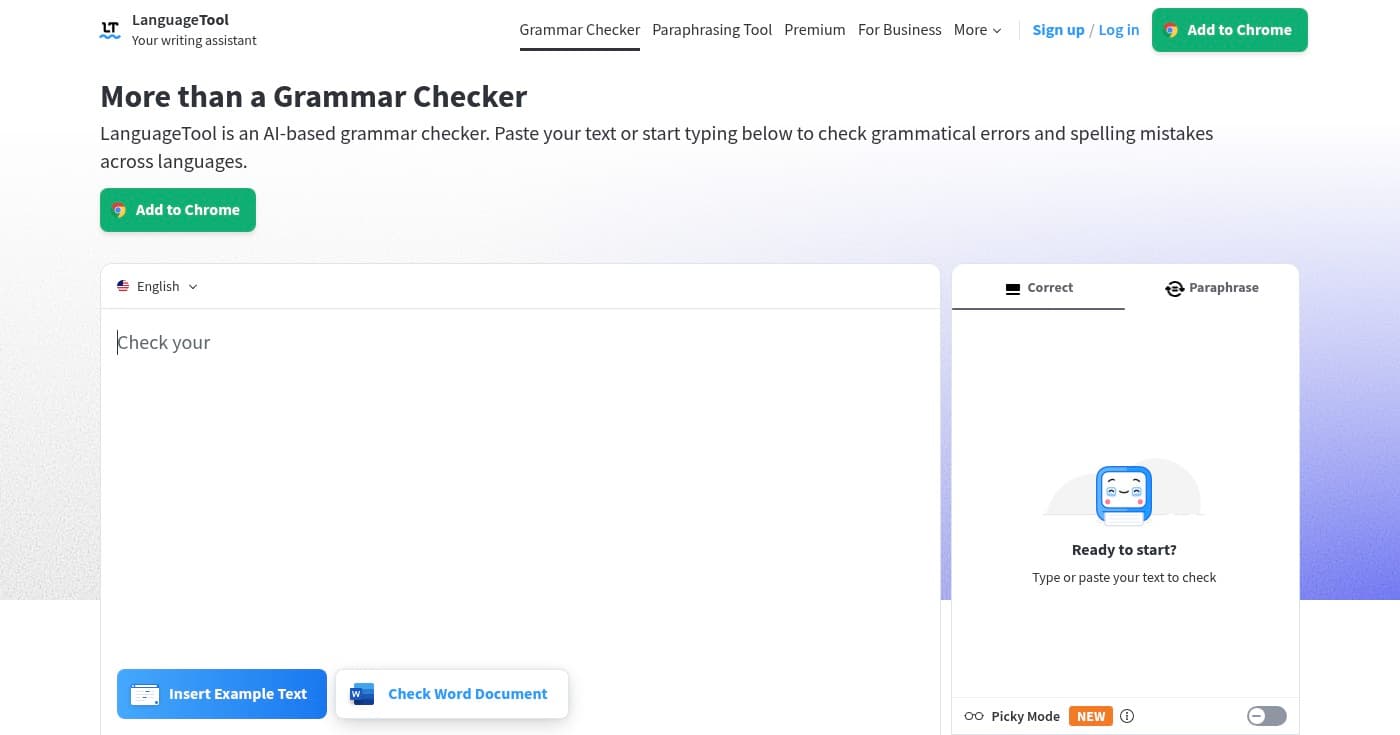This screenshot has height=735, width=1400.
Task: Open the English language dropdown
Action: 157,286
